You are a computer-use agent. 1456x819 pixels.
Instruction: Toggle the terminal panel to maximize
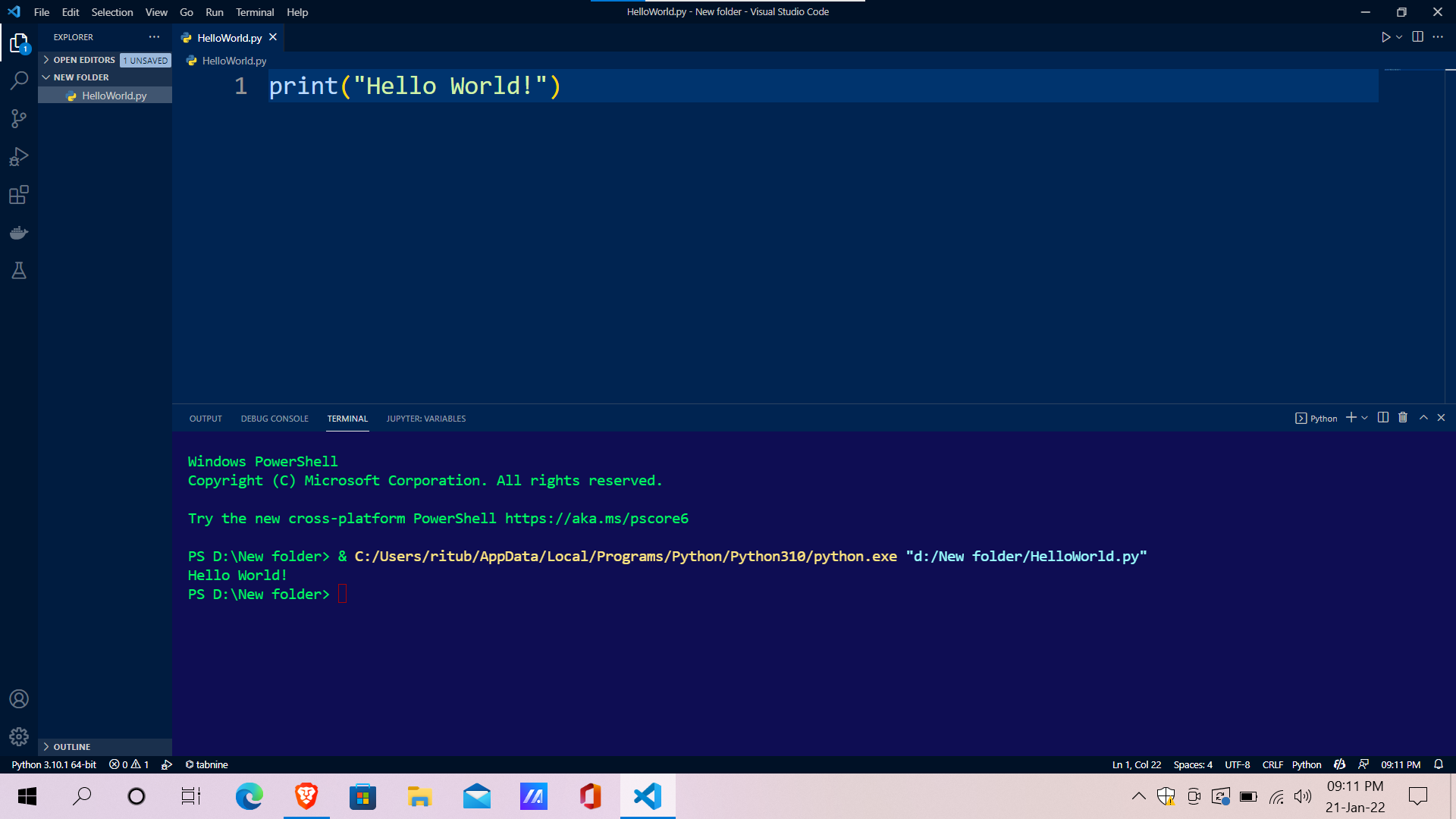(x=1423, y=418)
